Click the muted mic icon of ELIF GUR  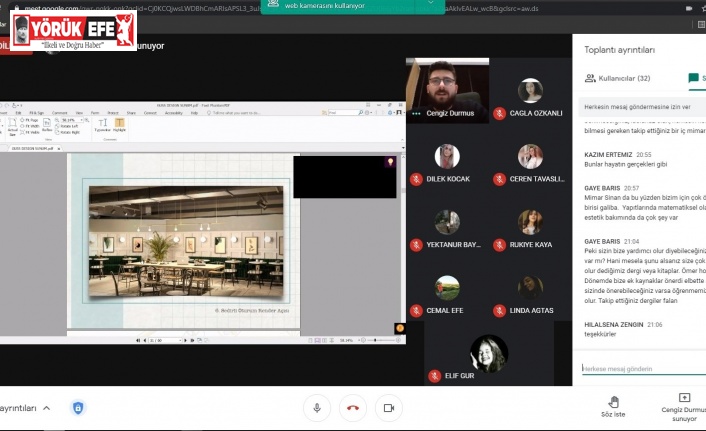[x=435, y=376]
